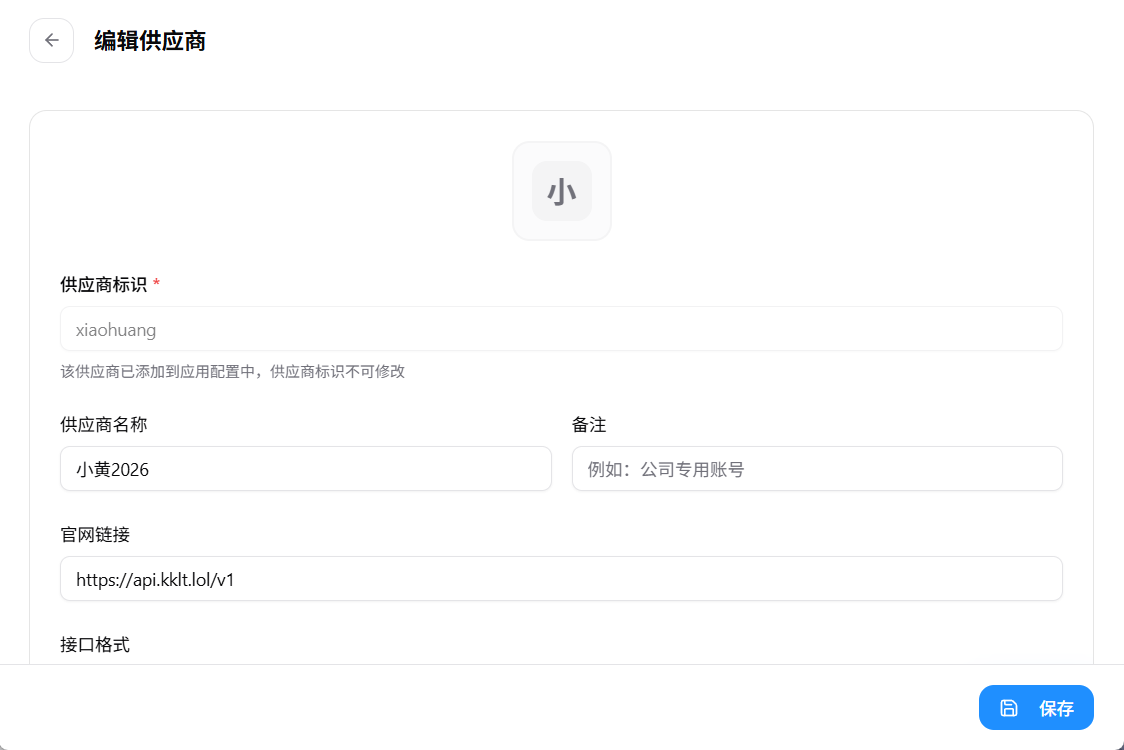Viewport: 1124px width, 750px height.
Task: Click the 小 supplier avatar icon
Action: pos(562,191)
